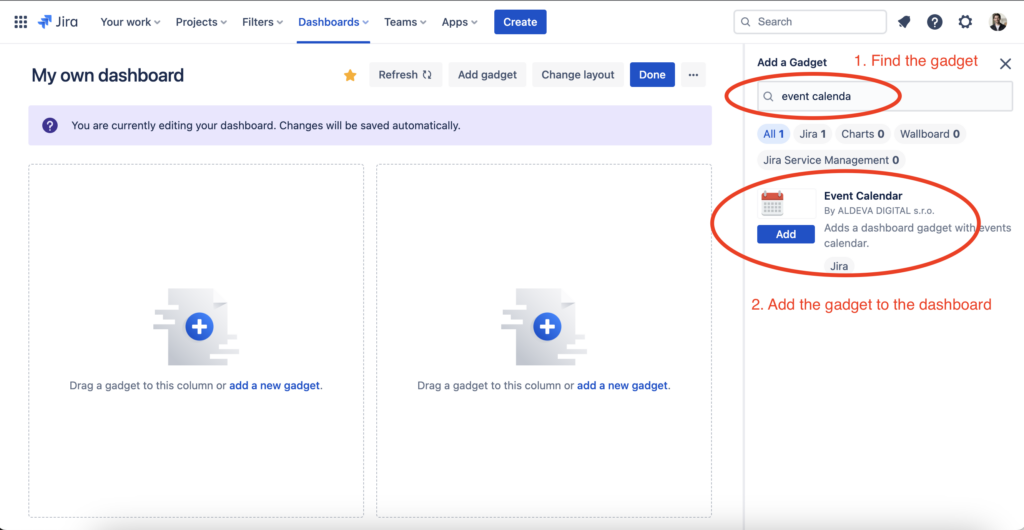Open the help question mark icon
The image size is (1024, 530).
coord(934,22)
